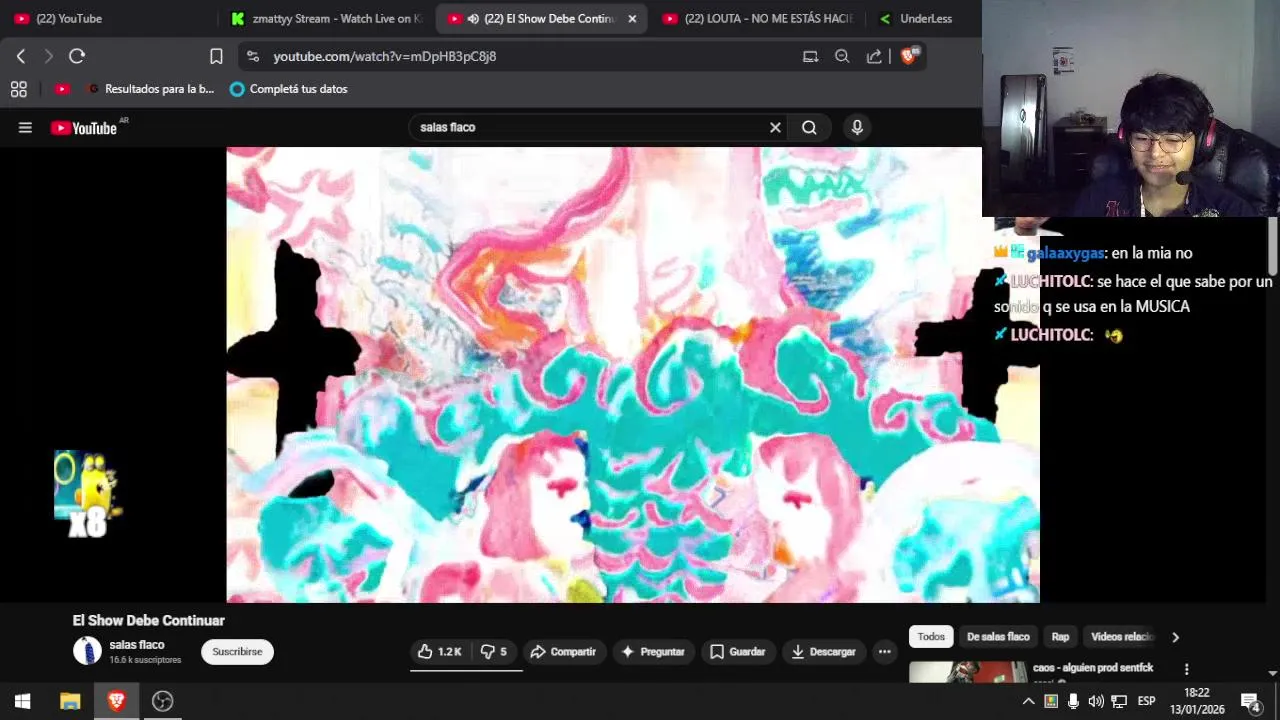Image resolution: width=1280 pixels, height=720 pixels.
Task: Click 'Descargar' download button
Action: point(823,651)
